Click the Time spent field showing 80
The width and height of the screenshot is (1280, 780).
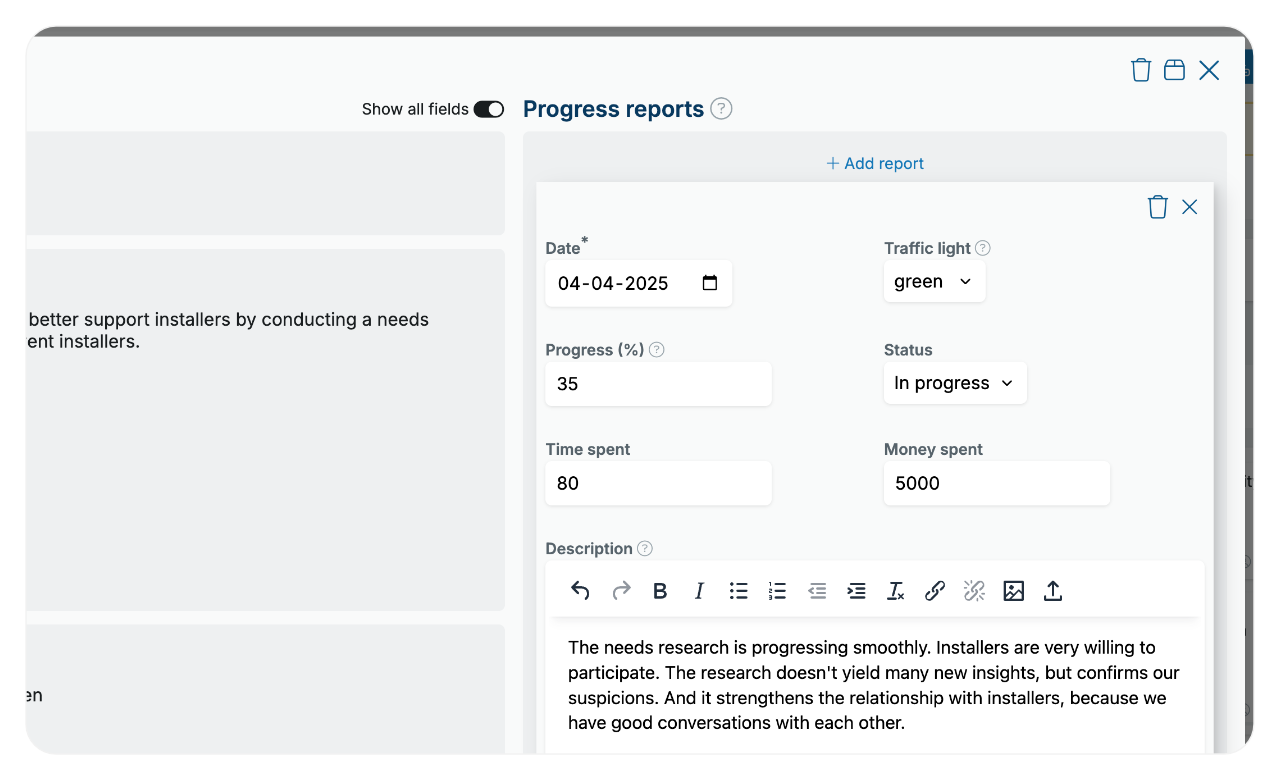(658, 483)
